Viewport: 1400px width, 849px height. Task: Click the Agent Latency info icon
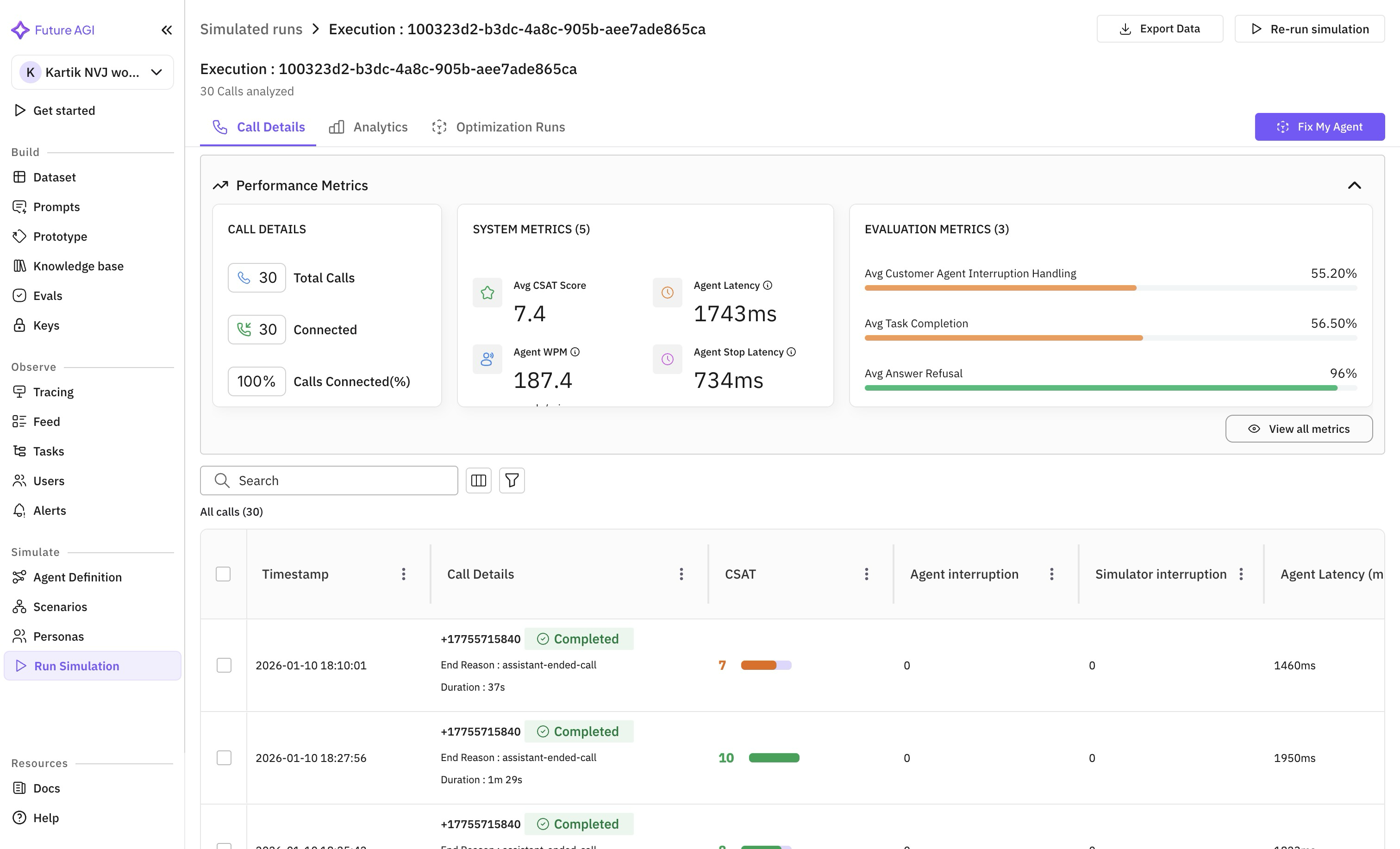tap(768, 285)
